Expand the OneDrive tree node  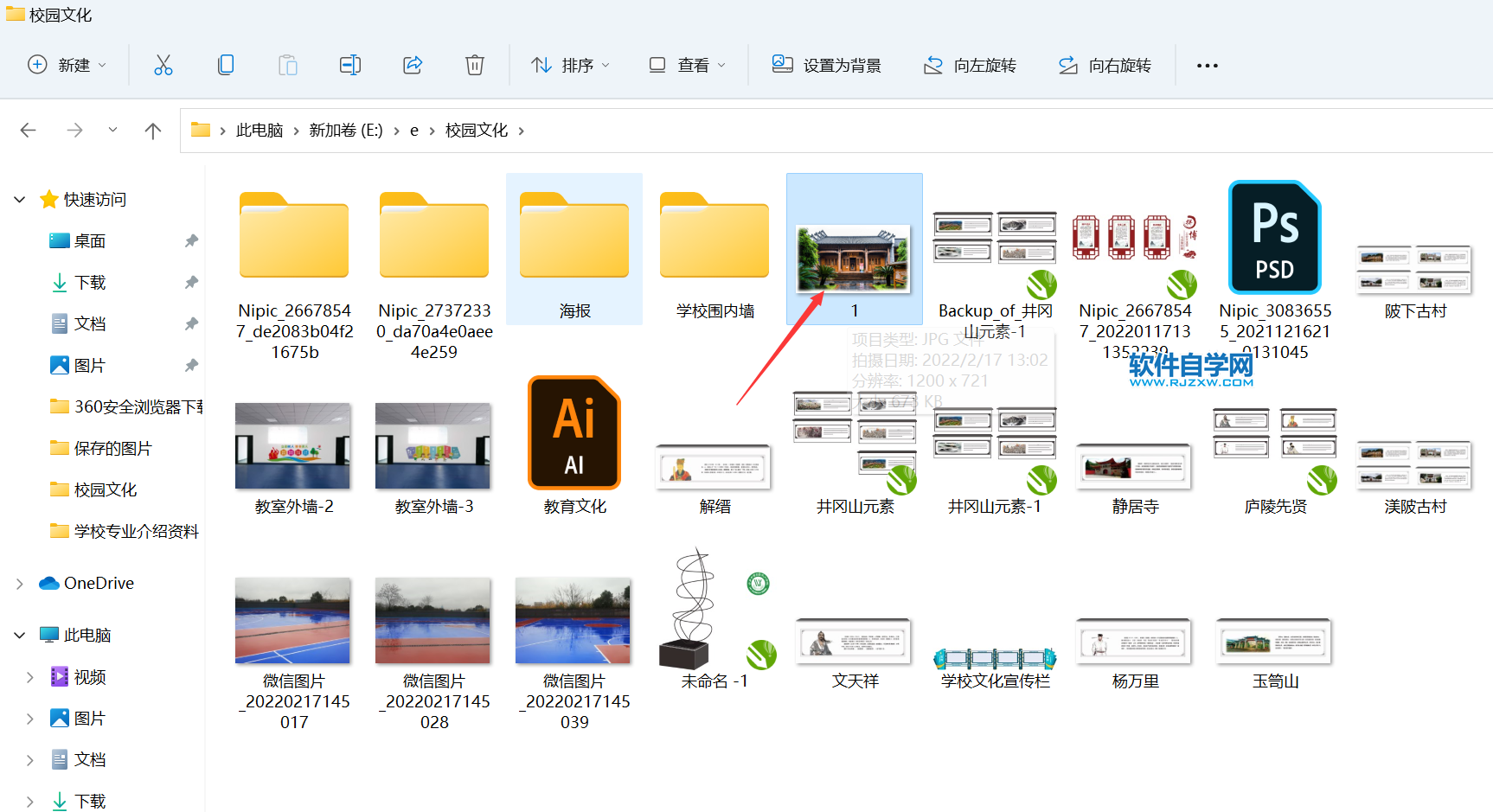coord(20,584)
